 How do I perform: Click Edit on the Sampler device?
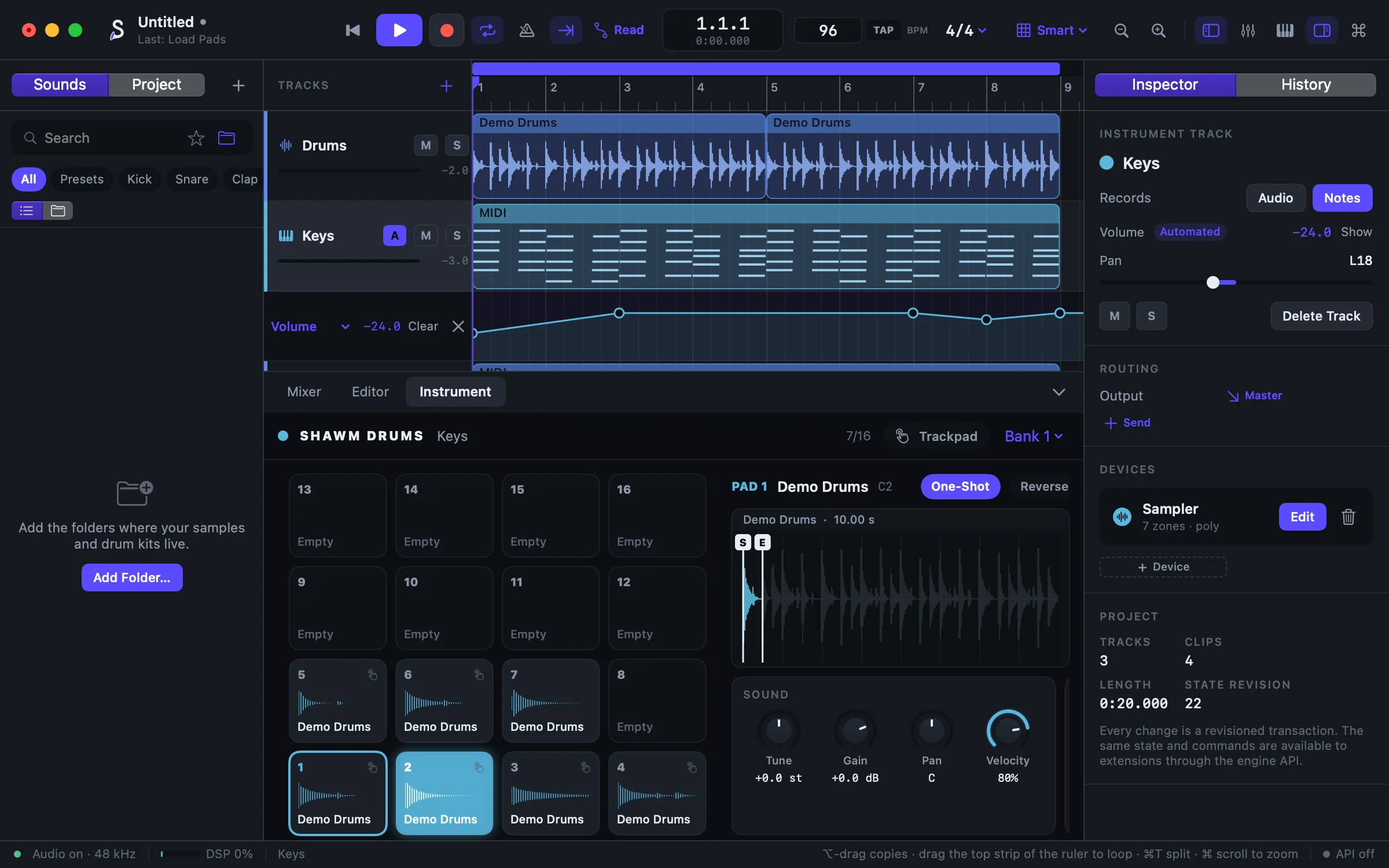pyautogui.click(x=1302, y=517)
